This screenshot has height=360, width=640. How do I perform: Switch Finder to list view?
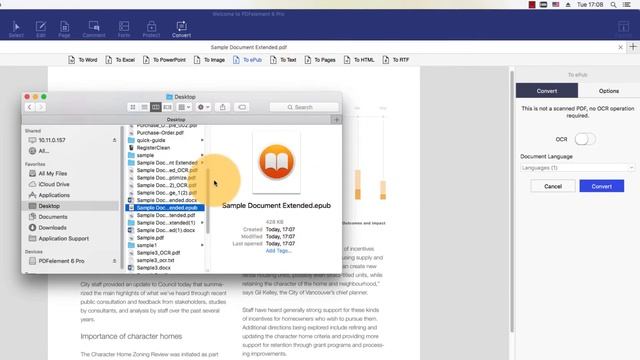144,107
